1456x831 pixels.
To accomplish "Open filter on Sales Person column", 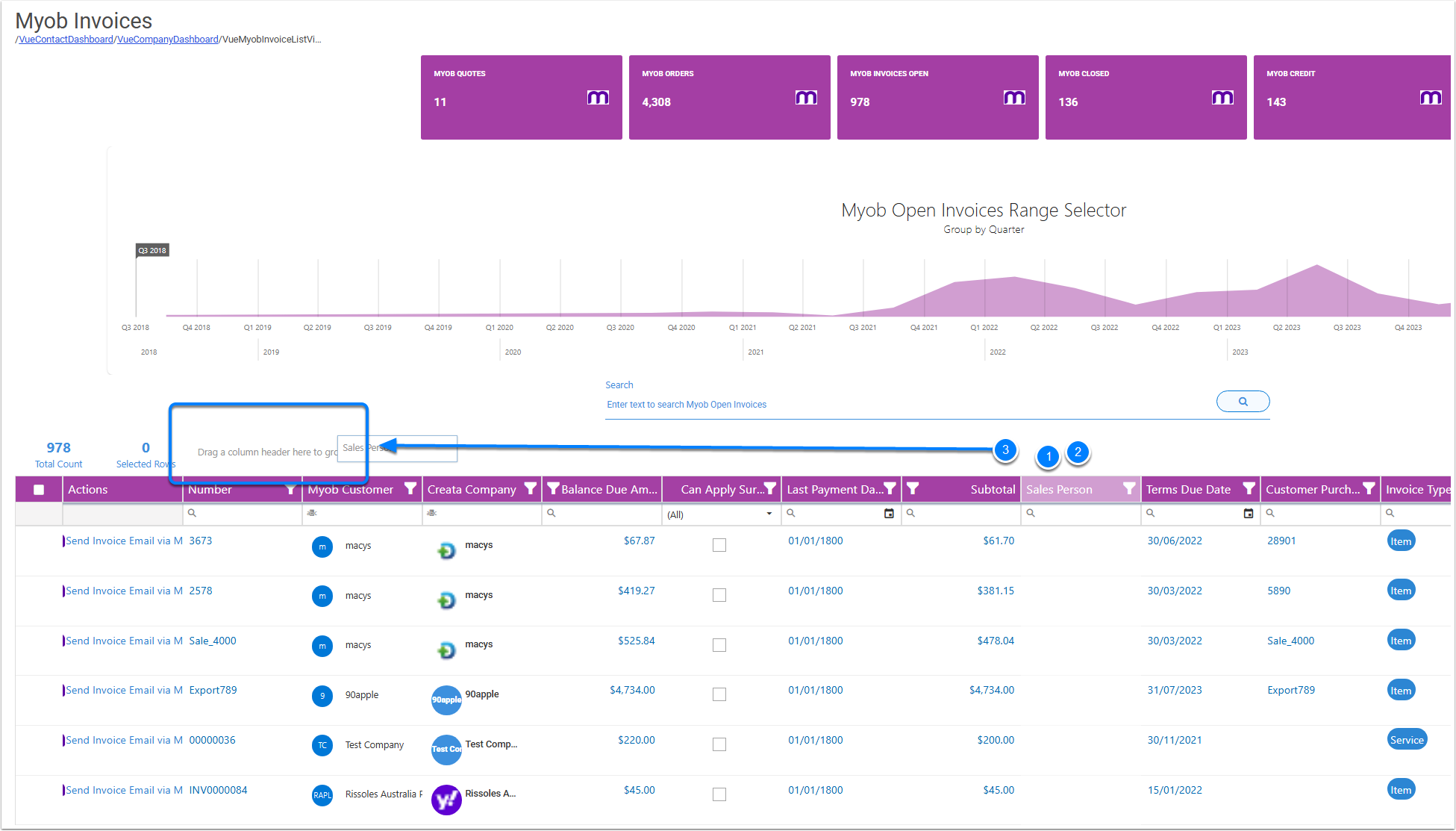I will pos(1130,489).
